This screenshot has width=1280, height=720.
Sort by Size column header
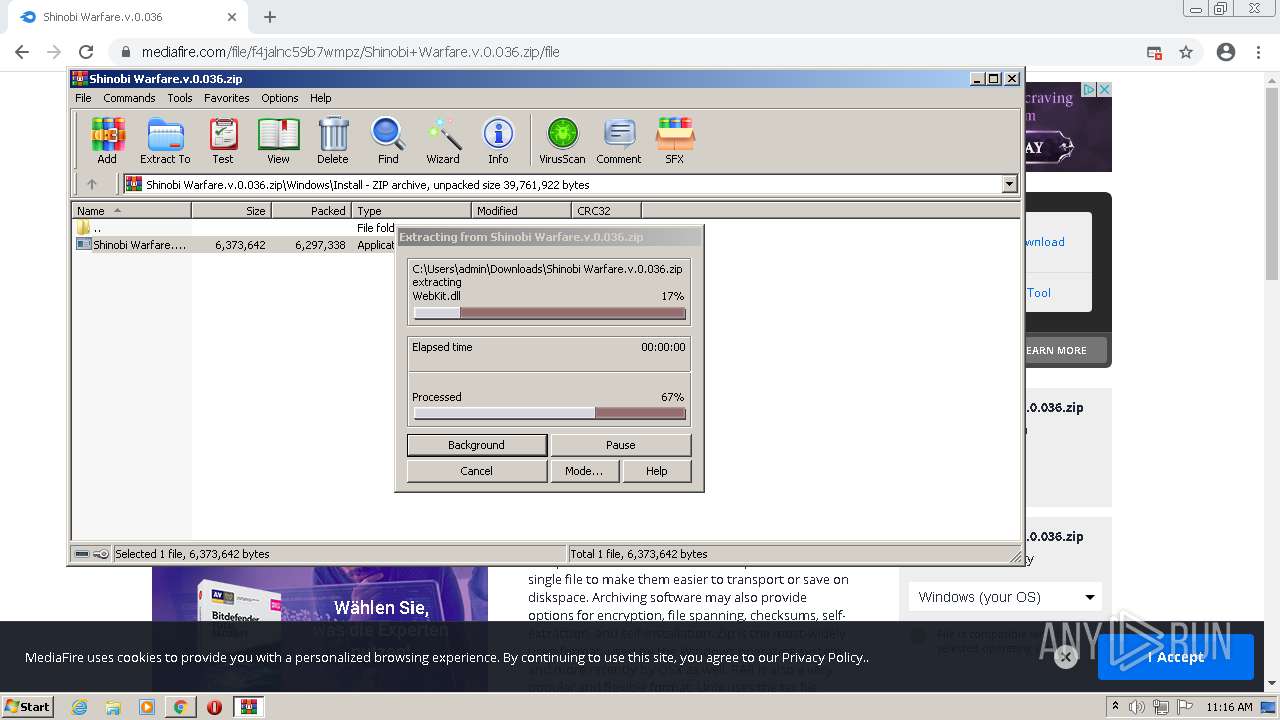[x=231, y=210]
